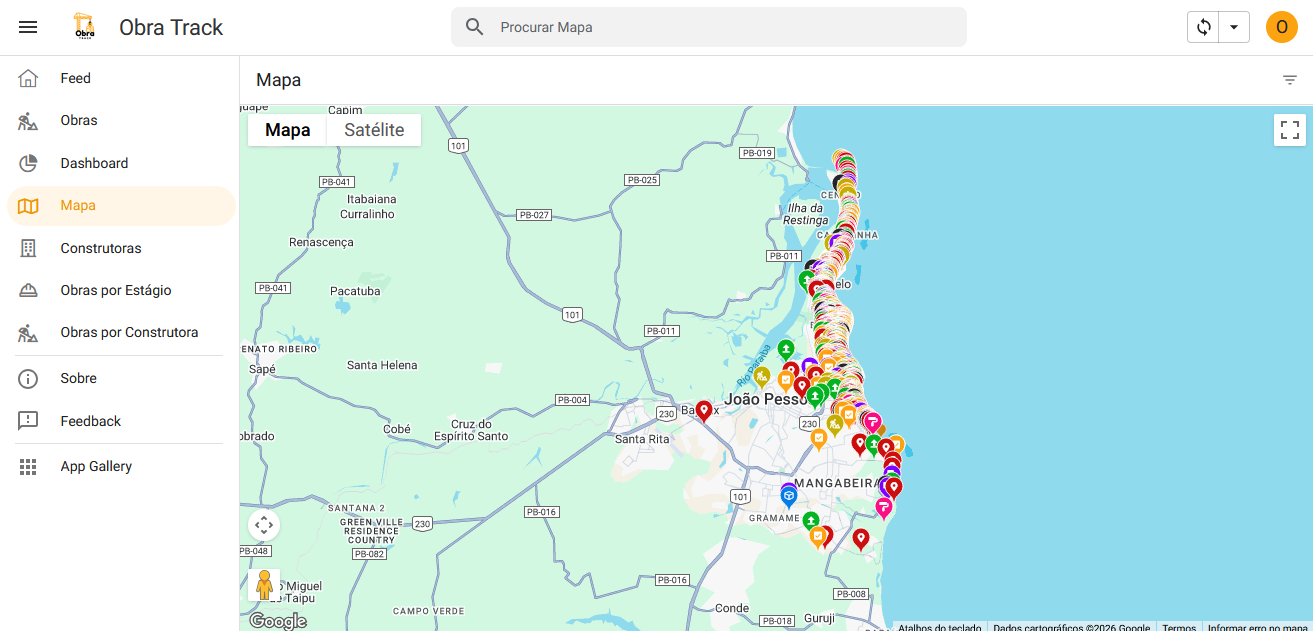The image size is (1313, 631).
Task: Open Informar erro no mapa
Action: point(1258,627)
